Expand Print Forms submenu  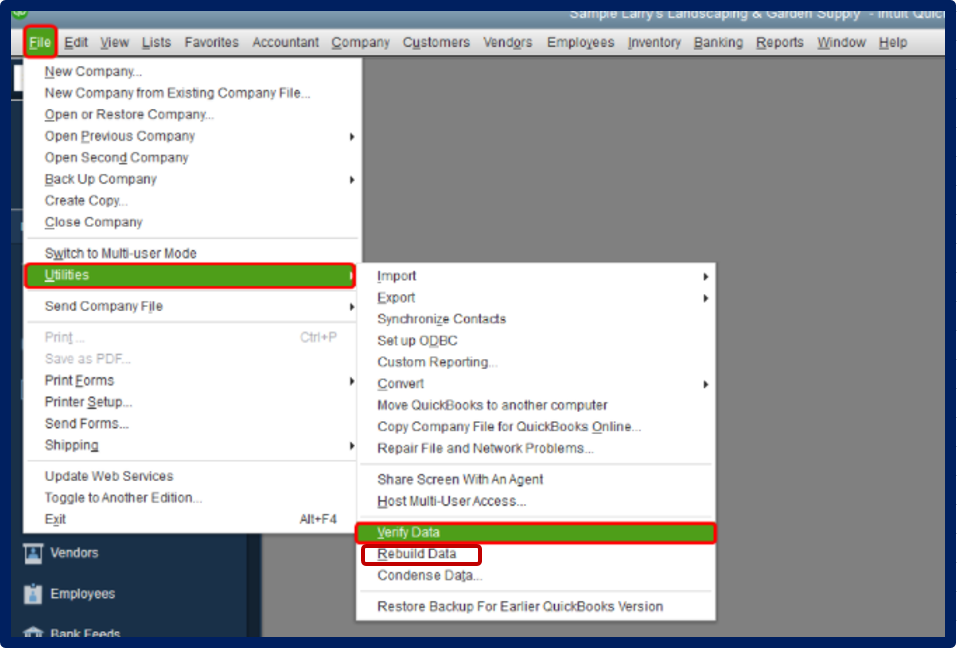click(190, 381)
